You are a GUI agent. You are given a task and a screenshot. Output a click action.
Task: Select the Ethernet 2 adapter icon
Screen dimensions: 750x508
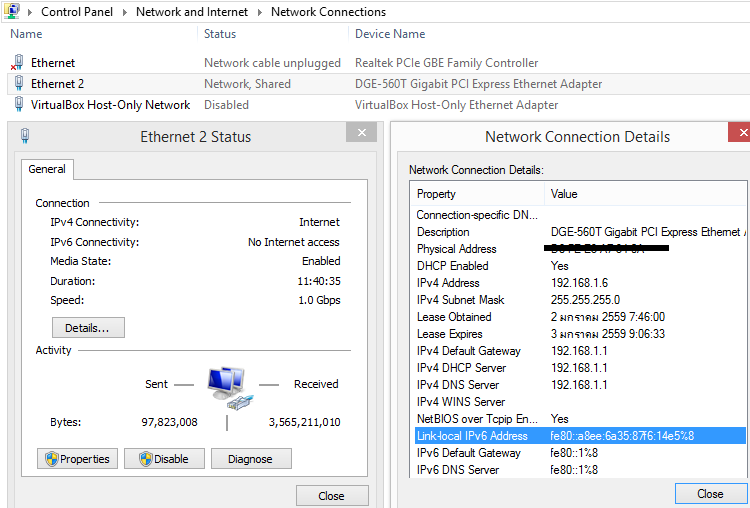click(x=18, y=84)
